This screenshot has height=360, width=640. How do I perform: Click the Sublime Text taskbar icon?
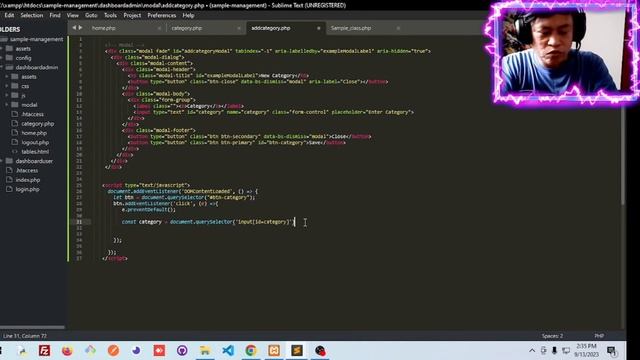click(x=297, y=351)
